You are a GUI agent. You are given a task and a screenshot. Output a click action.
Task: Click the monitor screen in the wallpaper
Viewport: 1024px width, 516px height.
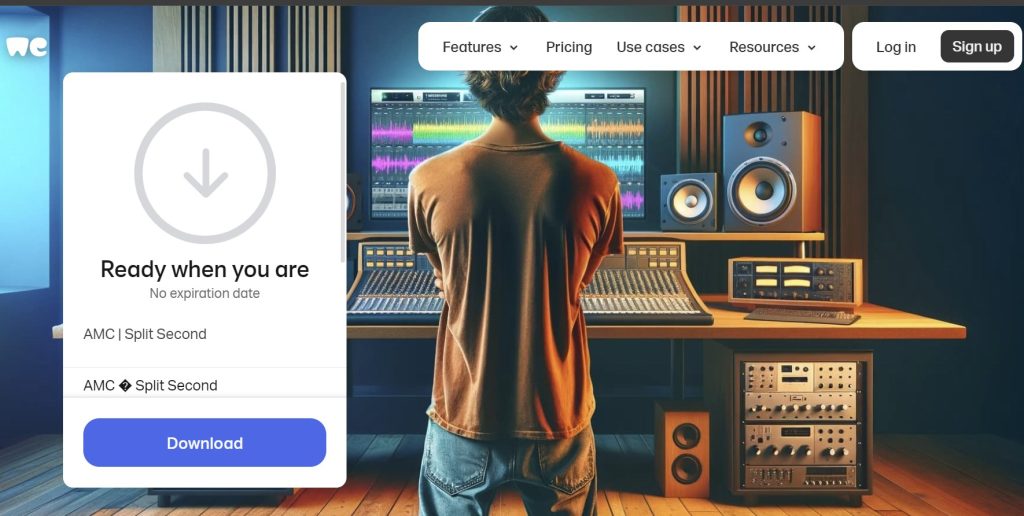point(508,153)
